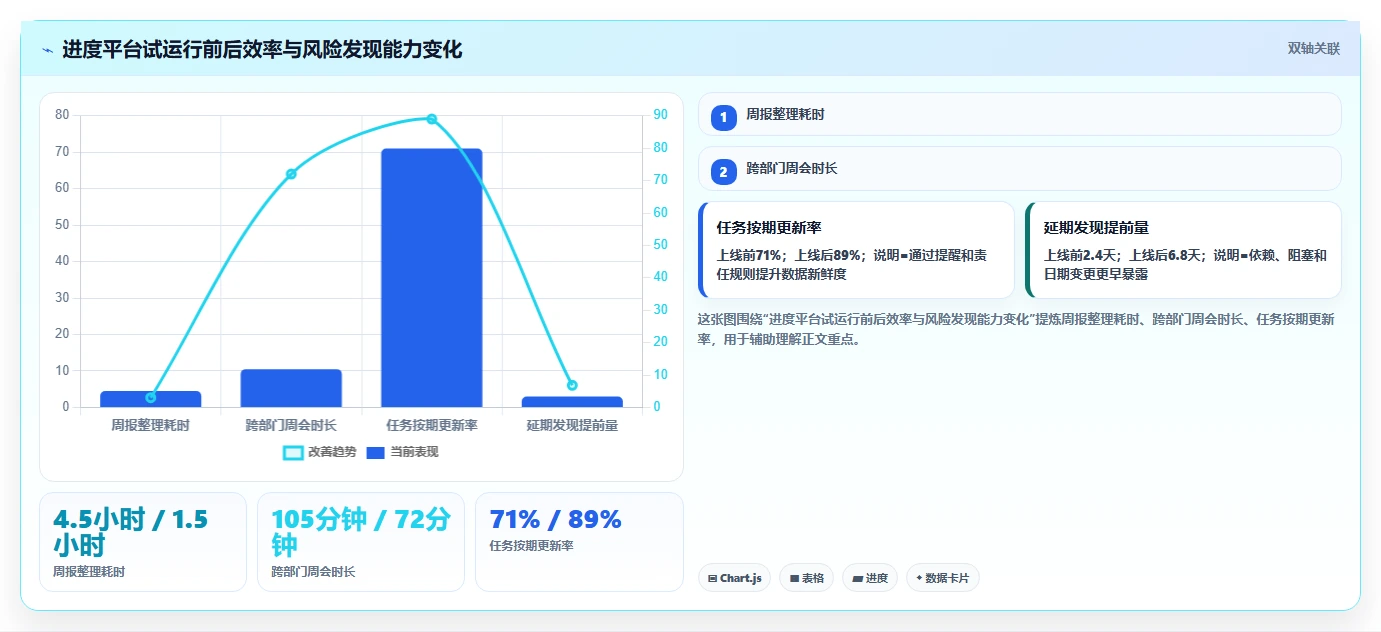Screen dimensions: 1381x632
Task: Click the left axis value 80
Action: pyautogui.click(x=62, y=115)
